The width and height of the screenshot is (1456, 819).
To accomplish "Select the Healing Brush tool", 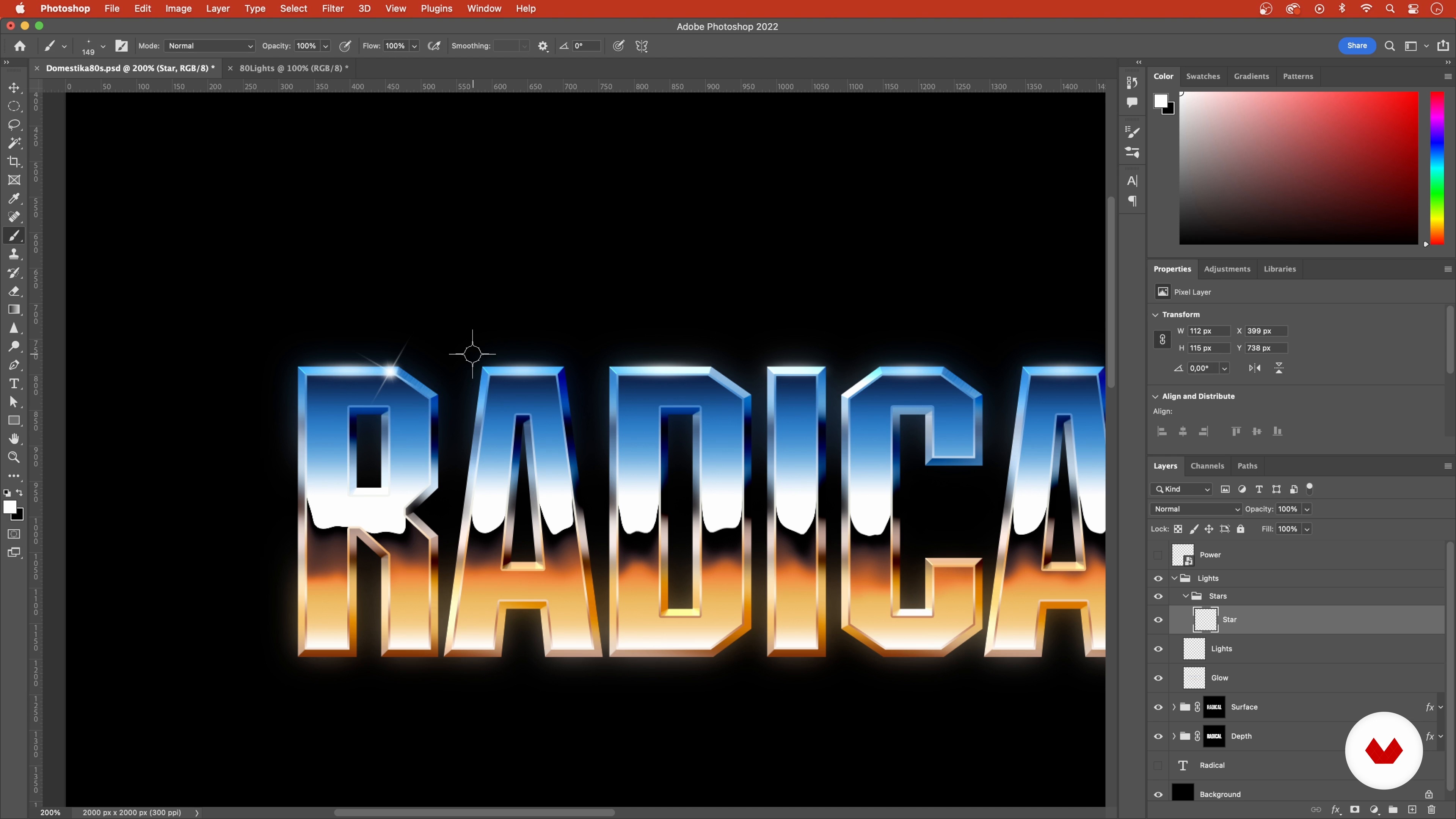I will pyautogui.click(x=14, y=217).
